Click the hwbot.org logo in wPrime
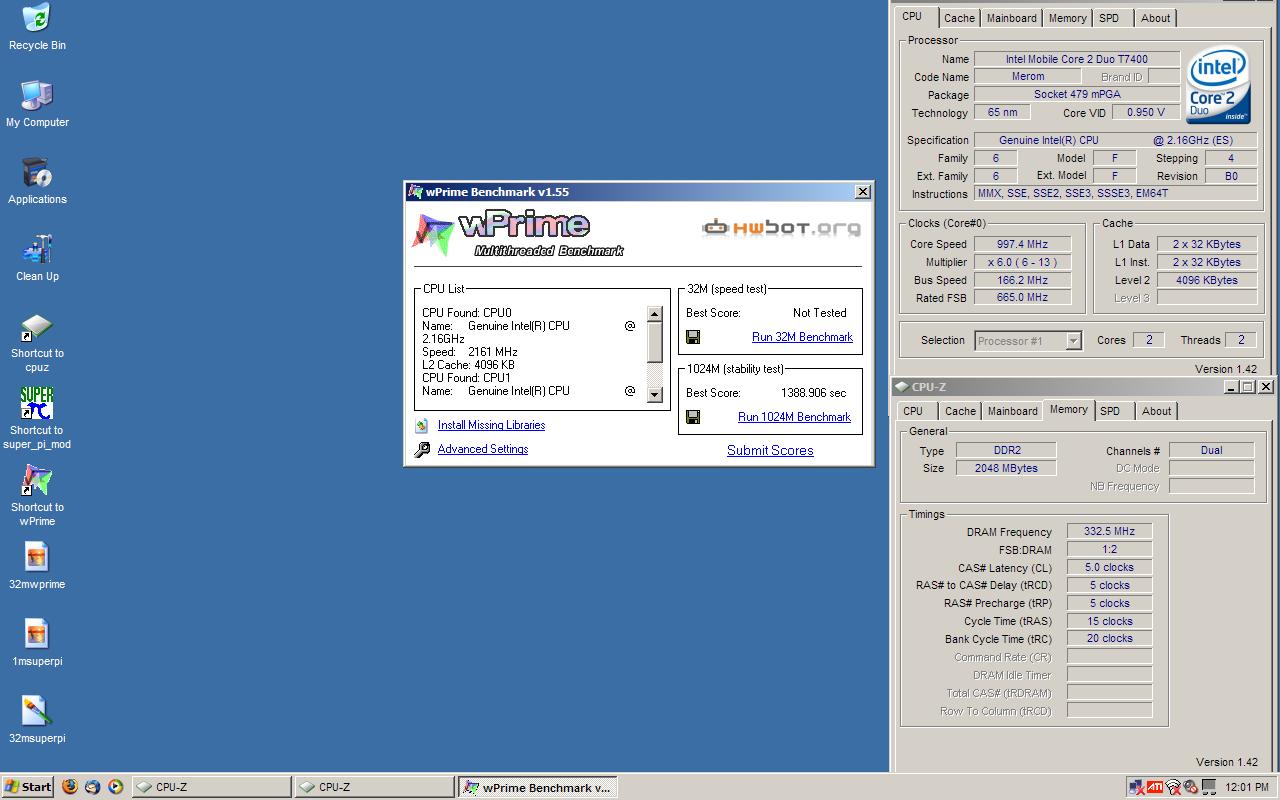The height and width of the screenshot is (800, 1280). (x=781, y=228)
